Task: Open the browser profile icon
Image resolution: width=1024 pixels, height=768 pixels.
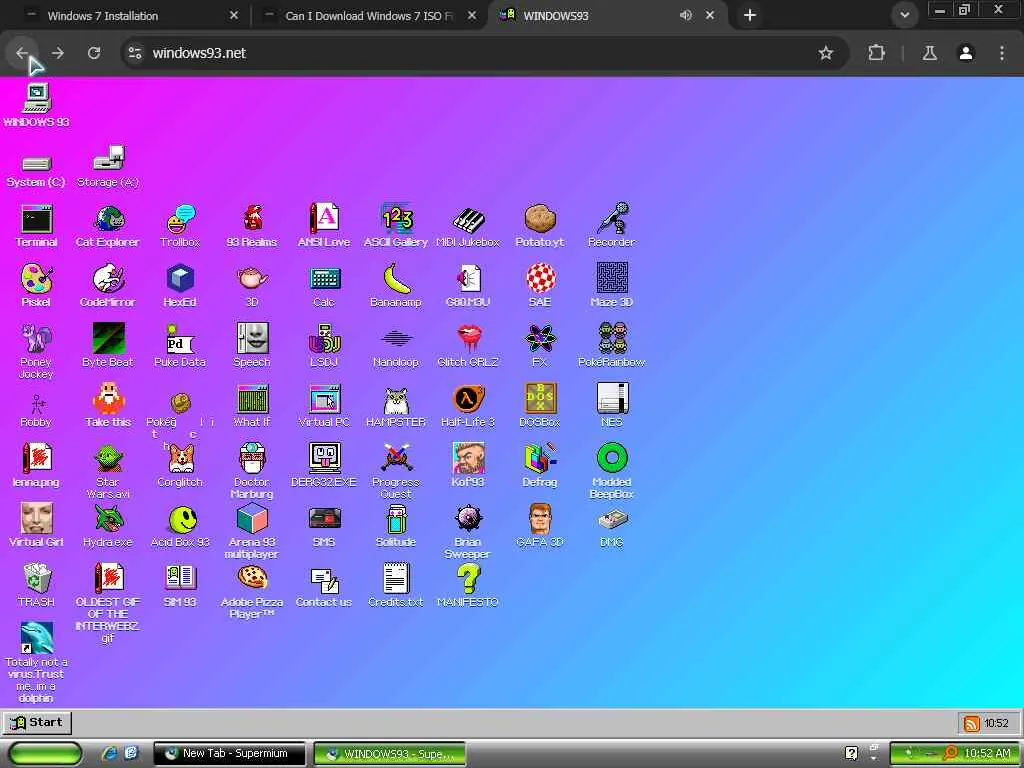Action: 966,53
